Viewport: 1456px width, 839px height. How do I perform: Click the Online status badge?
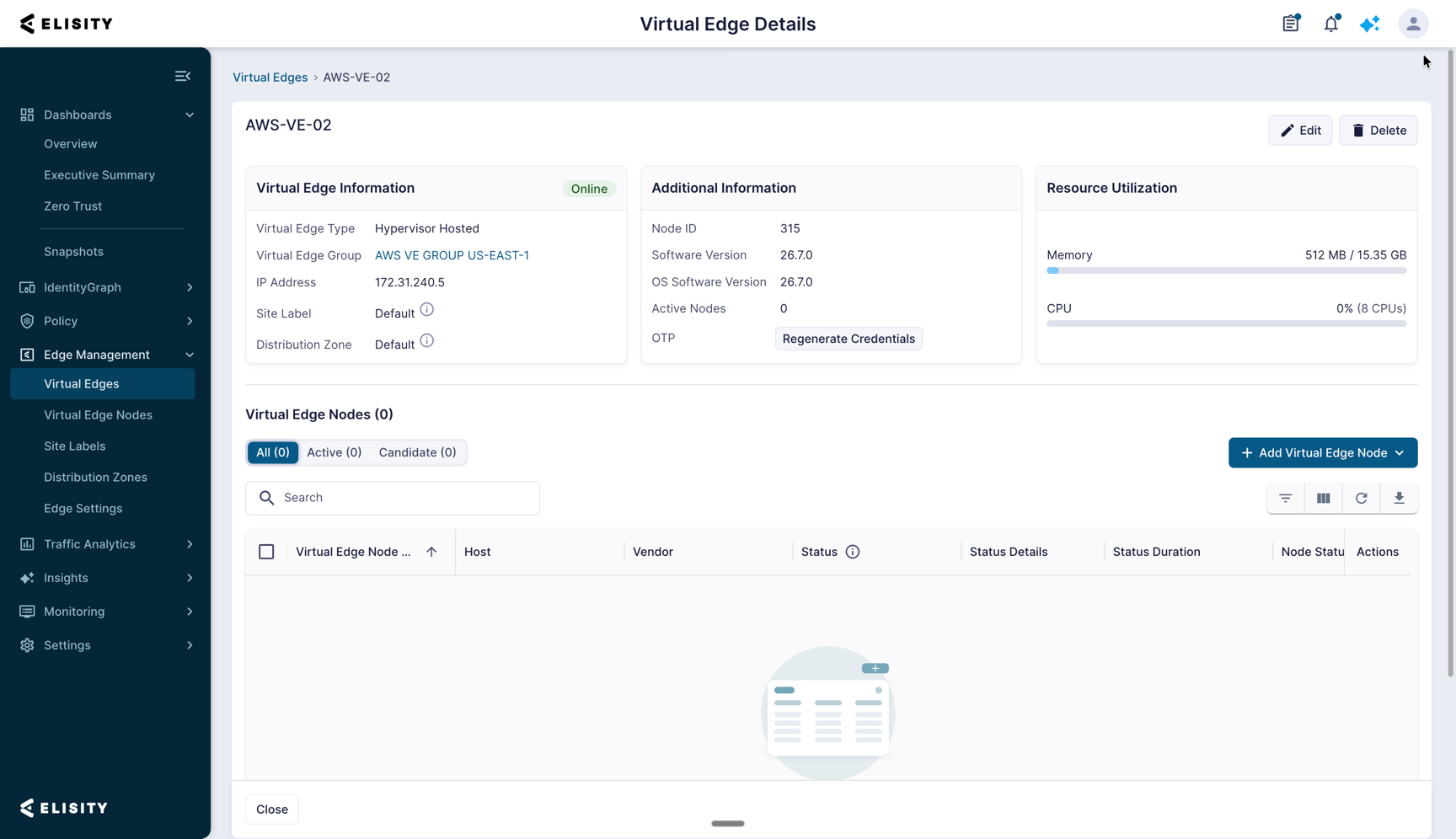click(589, 189)
